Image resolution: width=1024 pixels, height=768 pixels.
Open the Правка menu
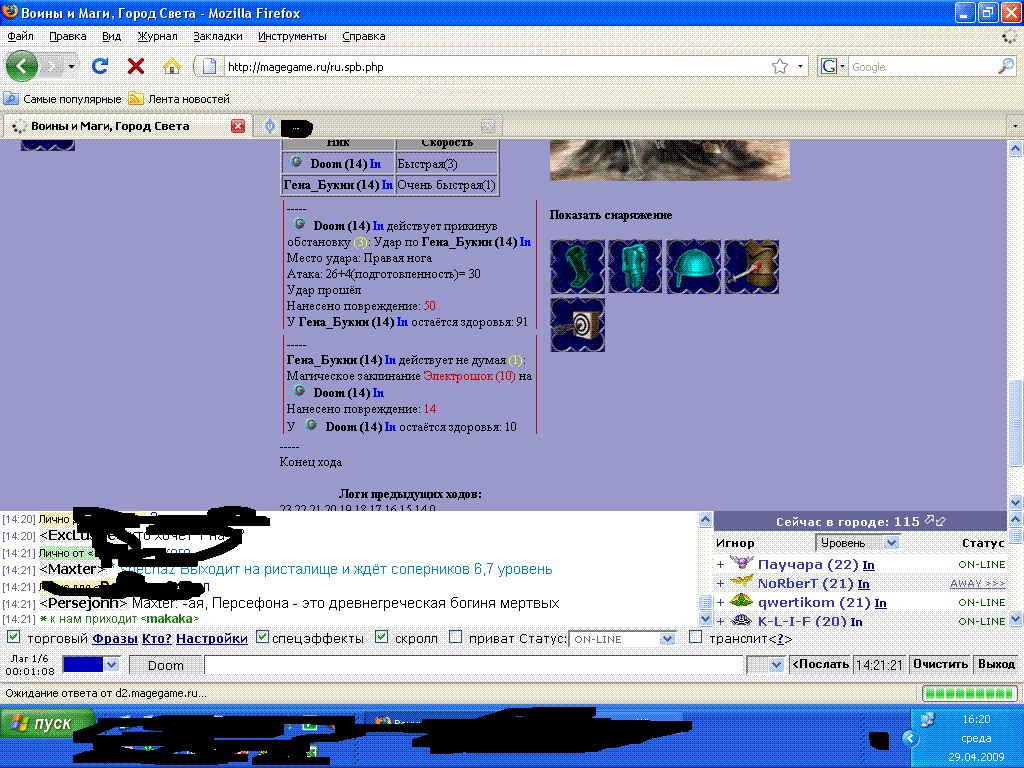pos(68,36)
